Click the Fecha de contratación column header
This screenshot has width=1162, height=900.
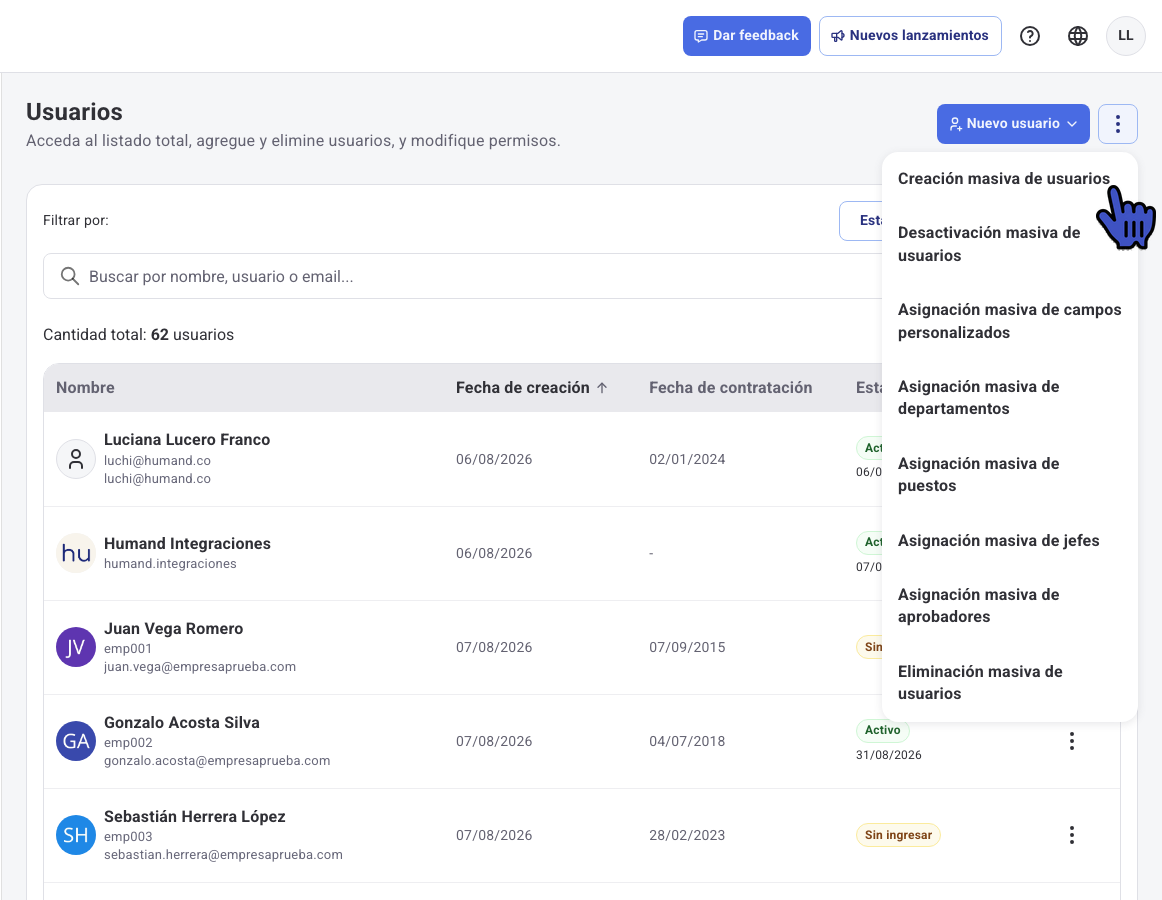tap(731, 388)
